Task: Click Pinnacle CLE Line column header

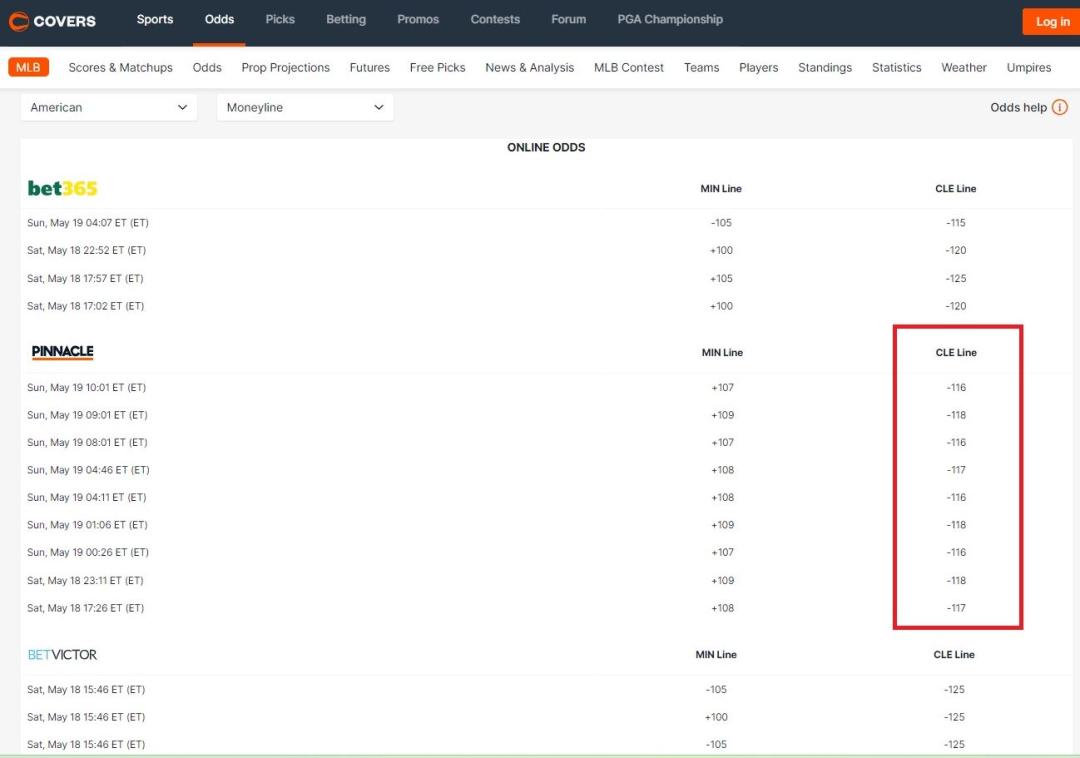Action: pyautogui.click(x=956, y=352)
